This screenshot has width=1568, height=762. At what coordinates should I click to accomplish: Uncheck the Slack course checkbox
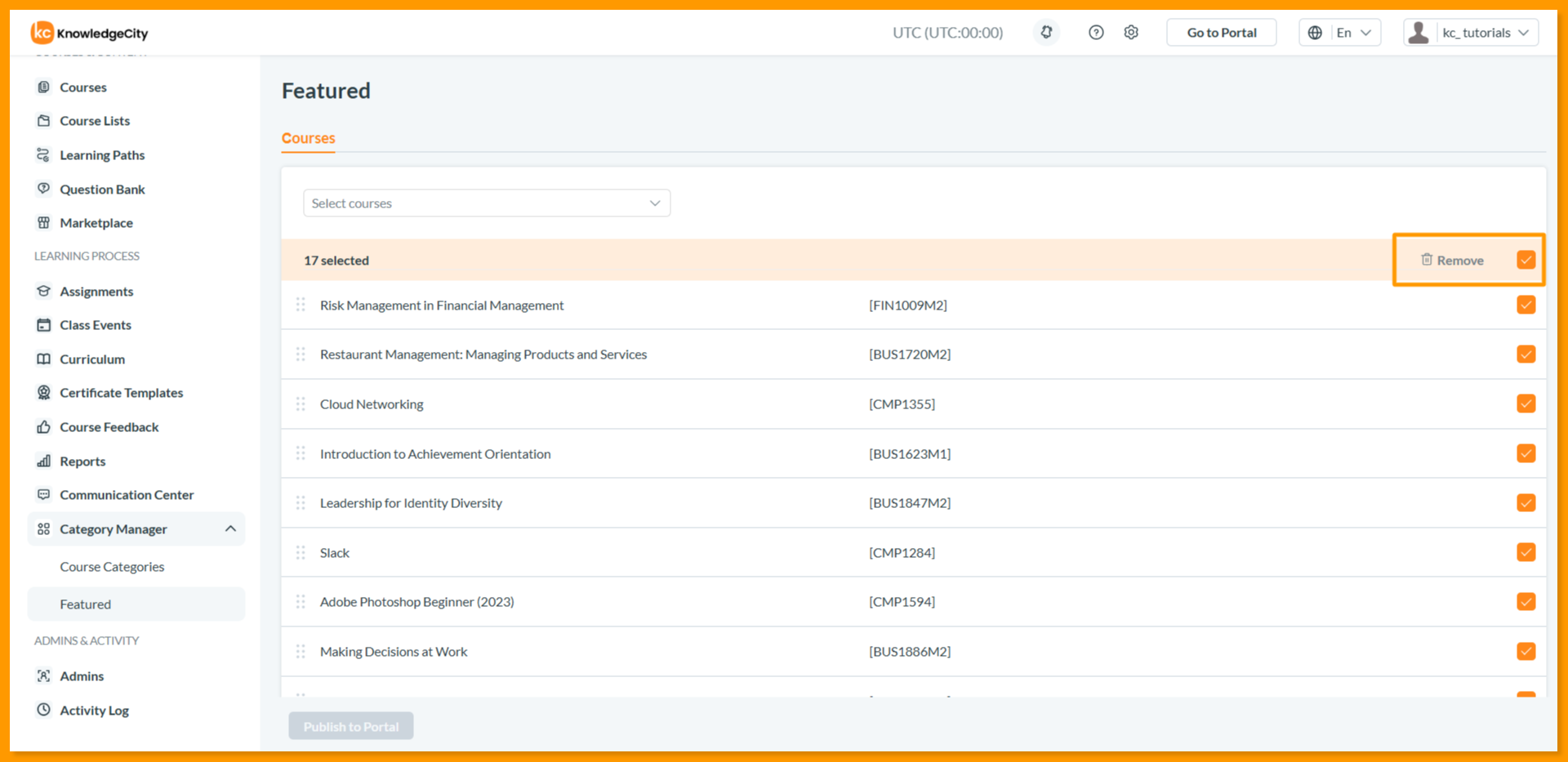(x=1526, y=552)
